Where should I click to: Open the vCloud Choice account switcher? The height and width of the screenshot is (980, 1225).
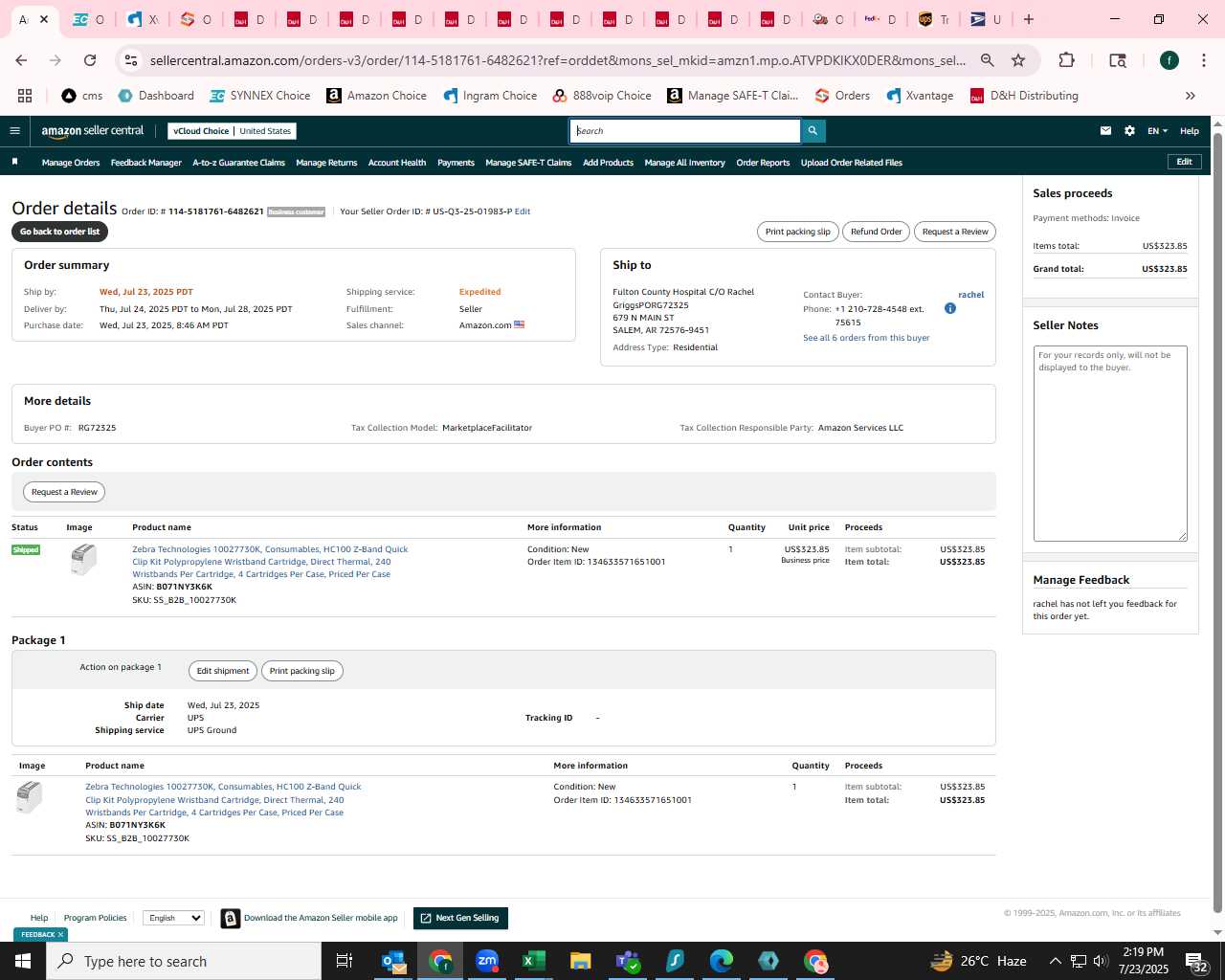click(x=233, y=131)
